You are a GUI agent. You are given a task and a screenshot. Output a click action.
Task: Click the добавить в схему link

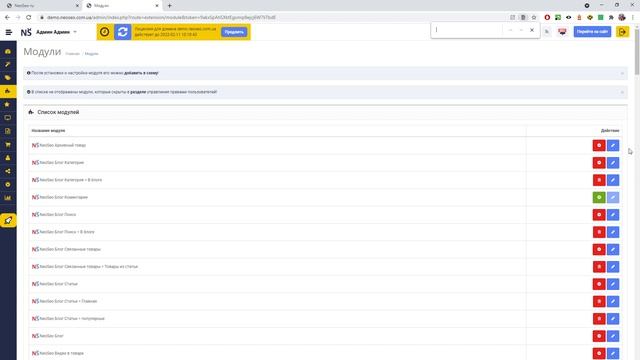[141, 73]
